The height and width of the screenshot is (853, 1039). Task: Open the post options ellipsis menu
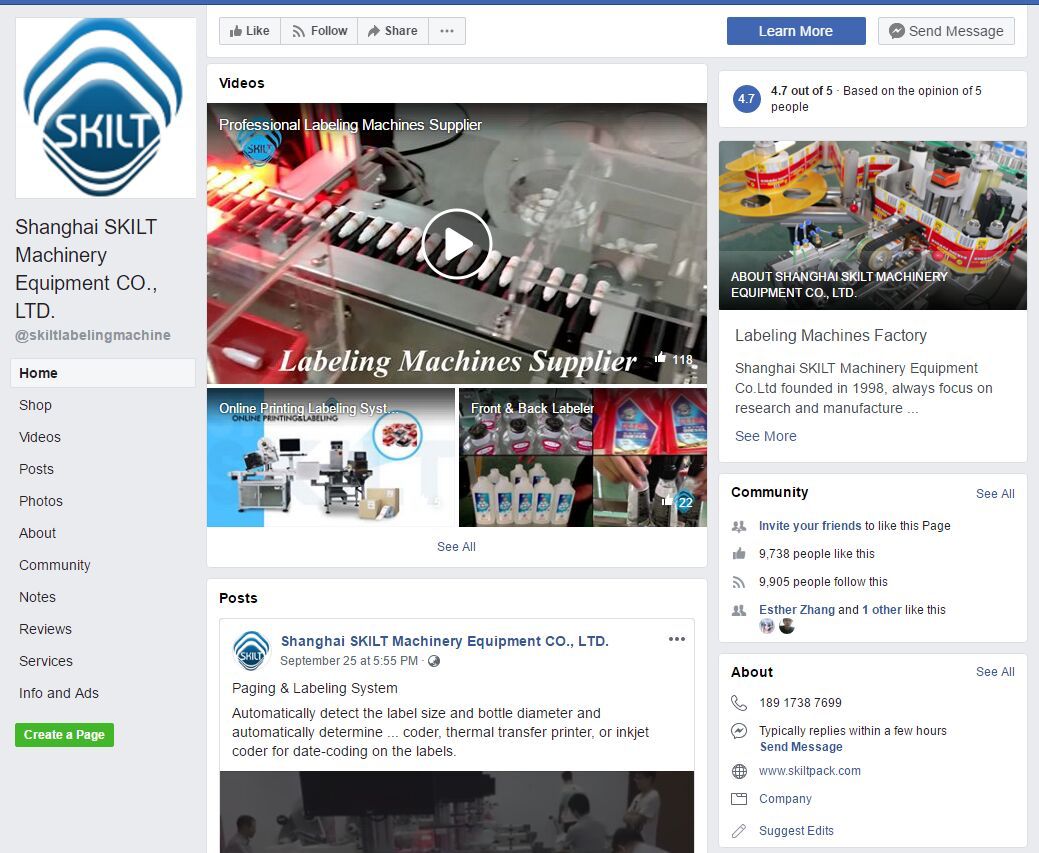click(x=677, y=639)
